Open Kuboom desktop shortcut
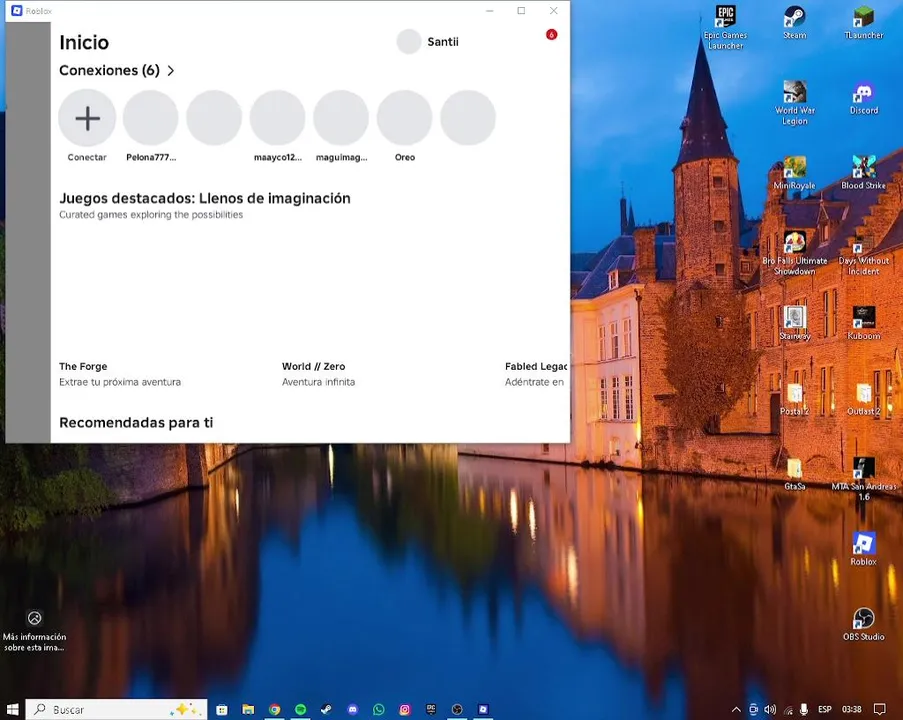The height and width of the screenshot is (720, 903). (863, 323)
